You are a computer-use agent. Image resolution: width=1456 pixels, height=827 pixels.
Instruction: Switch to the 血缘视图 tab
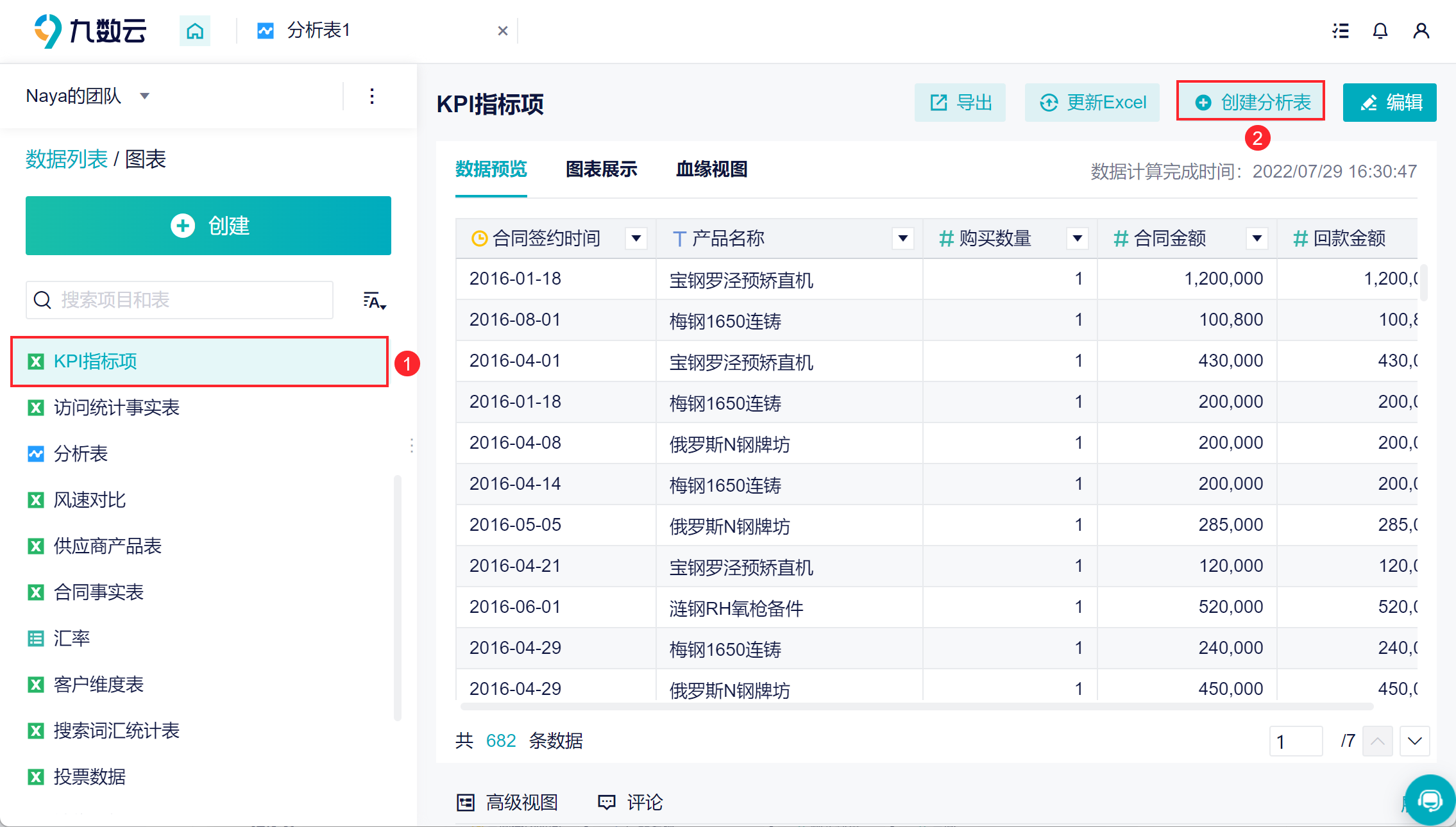711,169
